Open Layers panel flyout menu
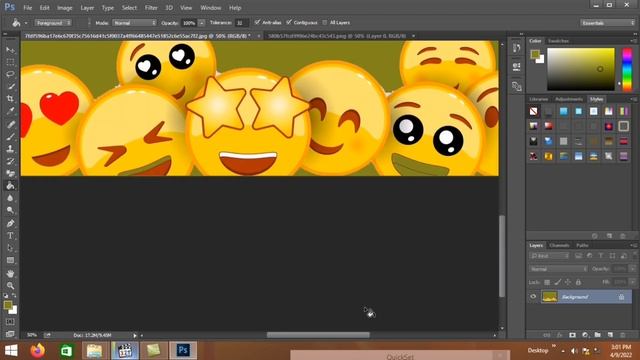640x360 pixels. pos(633,245)
